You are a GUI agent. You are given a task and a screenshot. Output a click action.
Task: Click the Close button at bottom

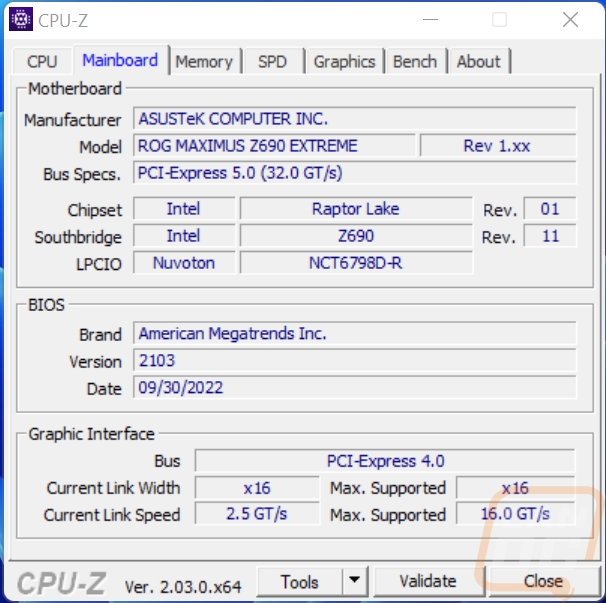coord(543,582)
